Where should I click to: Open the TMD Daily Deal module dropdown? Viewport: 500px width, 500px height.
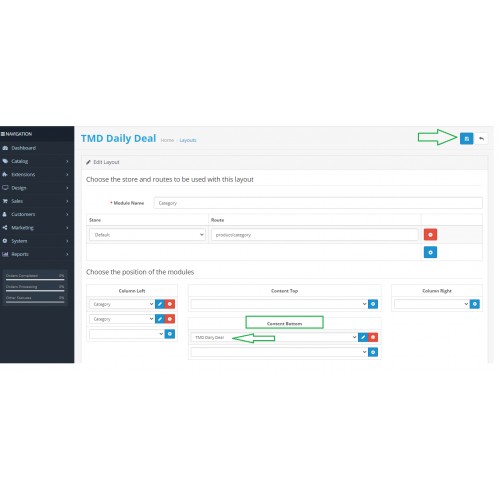point(274,337)
